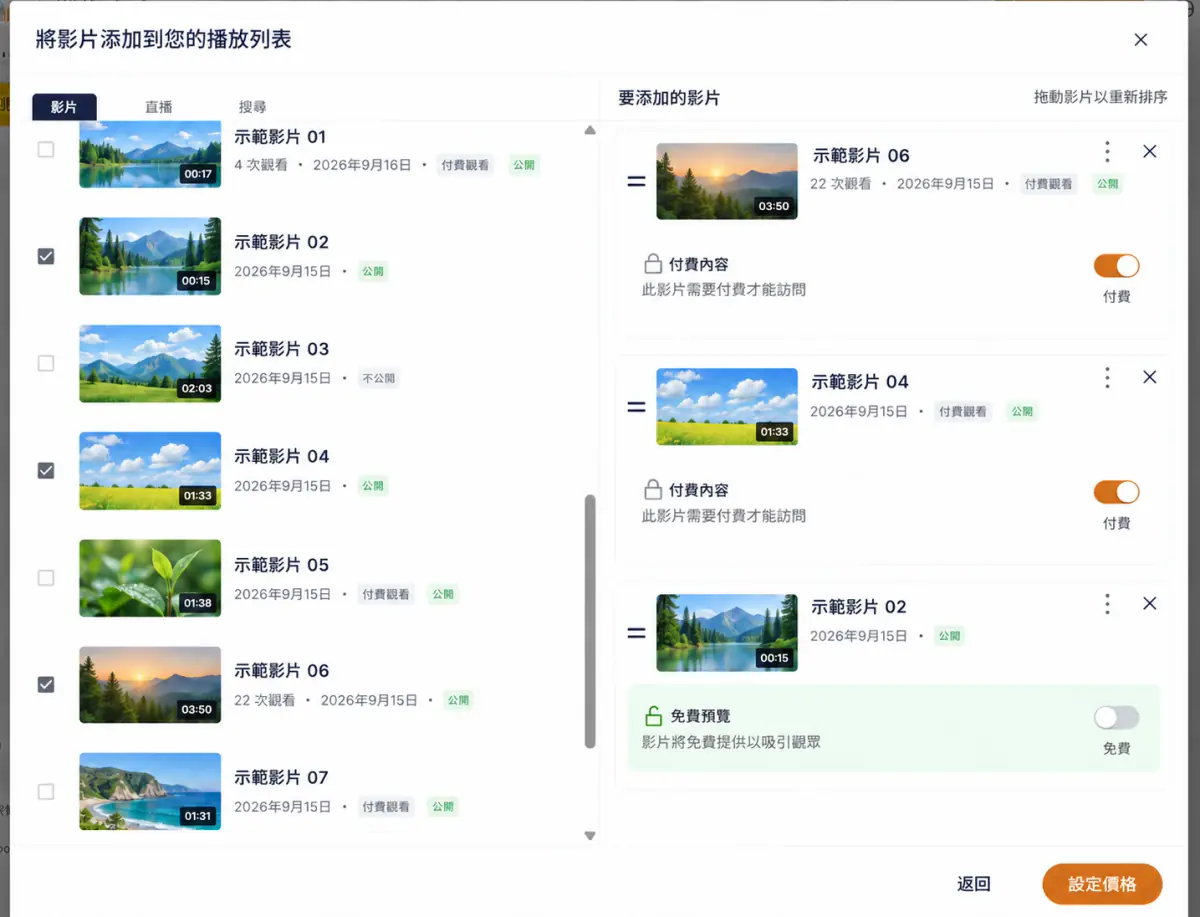
Task: Click the 示範影片 02 thumbnail in added panel
Action: click(x=727, y=633)
